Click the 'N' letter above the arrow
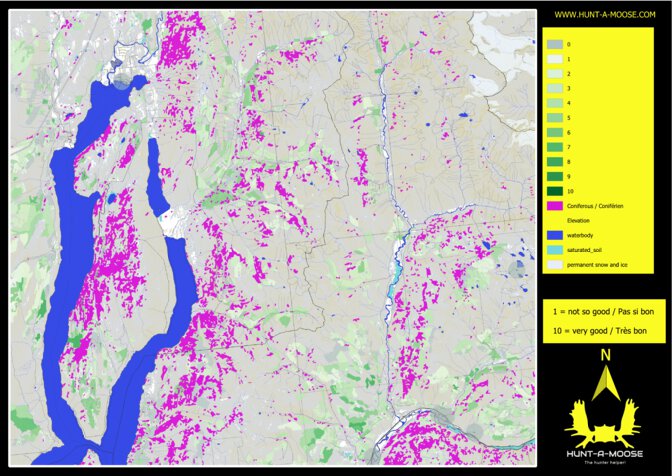Image resolution: width=672 pixels, height=476 pixels. [x=605, y=356]
